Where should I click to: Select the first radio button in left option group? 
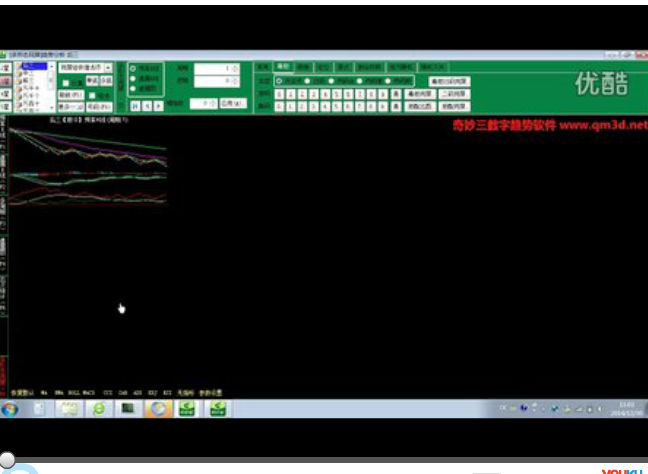click(133, 68)
